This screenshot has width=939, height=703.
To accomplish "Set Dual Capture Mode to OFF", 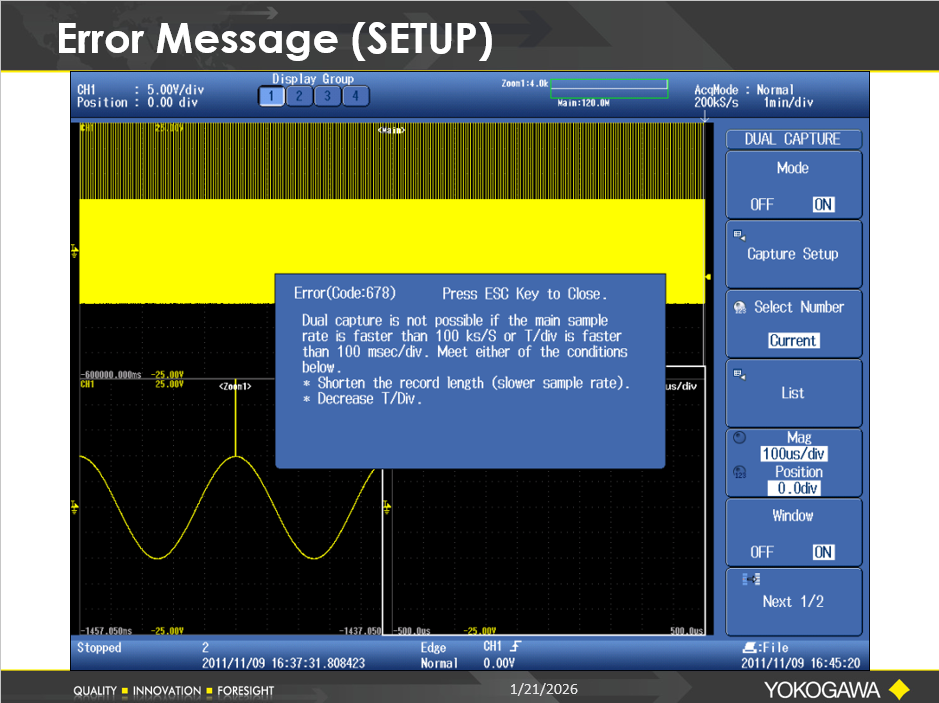I will 762,204.
